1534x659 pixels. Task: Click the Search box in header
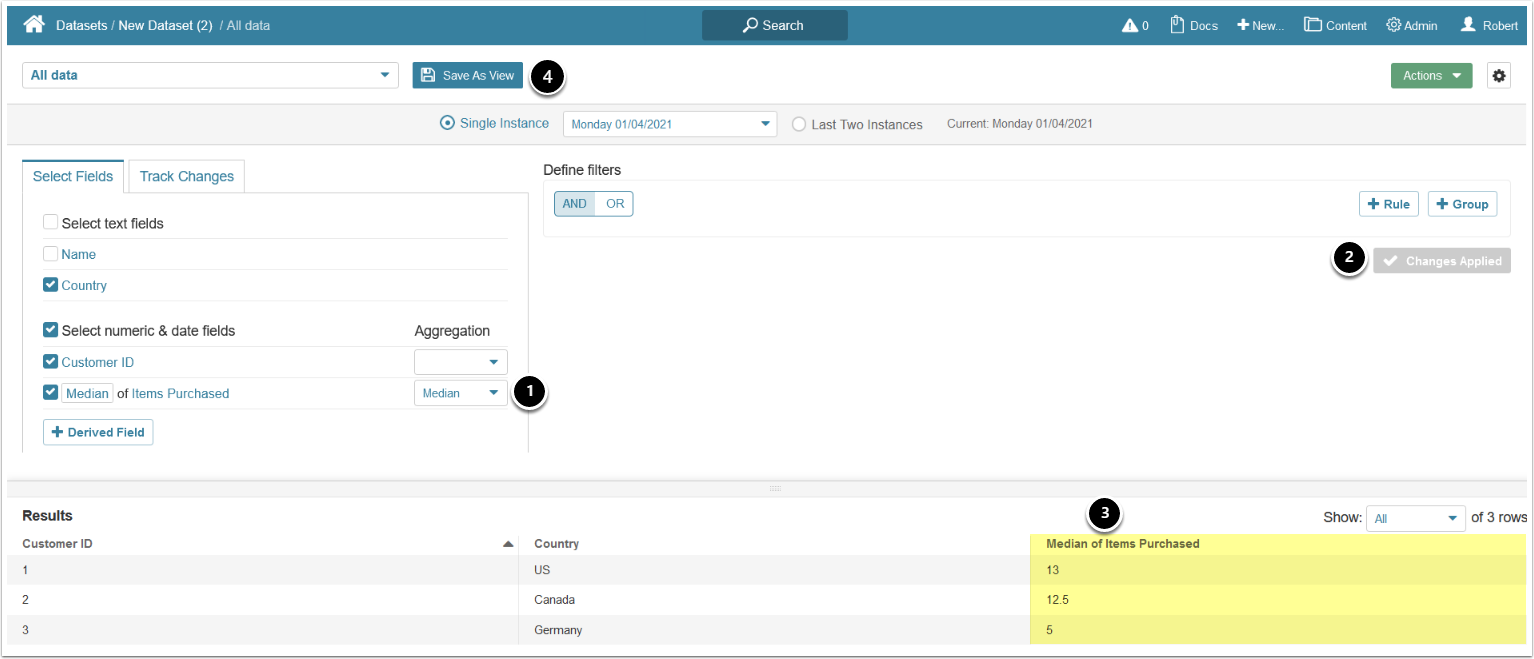click(x=774, y=25)
